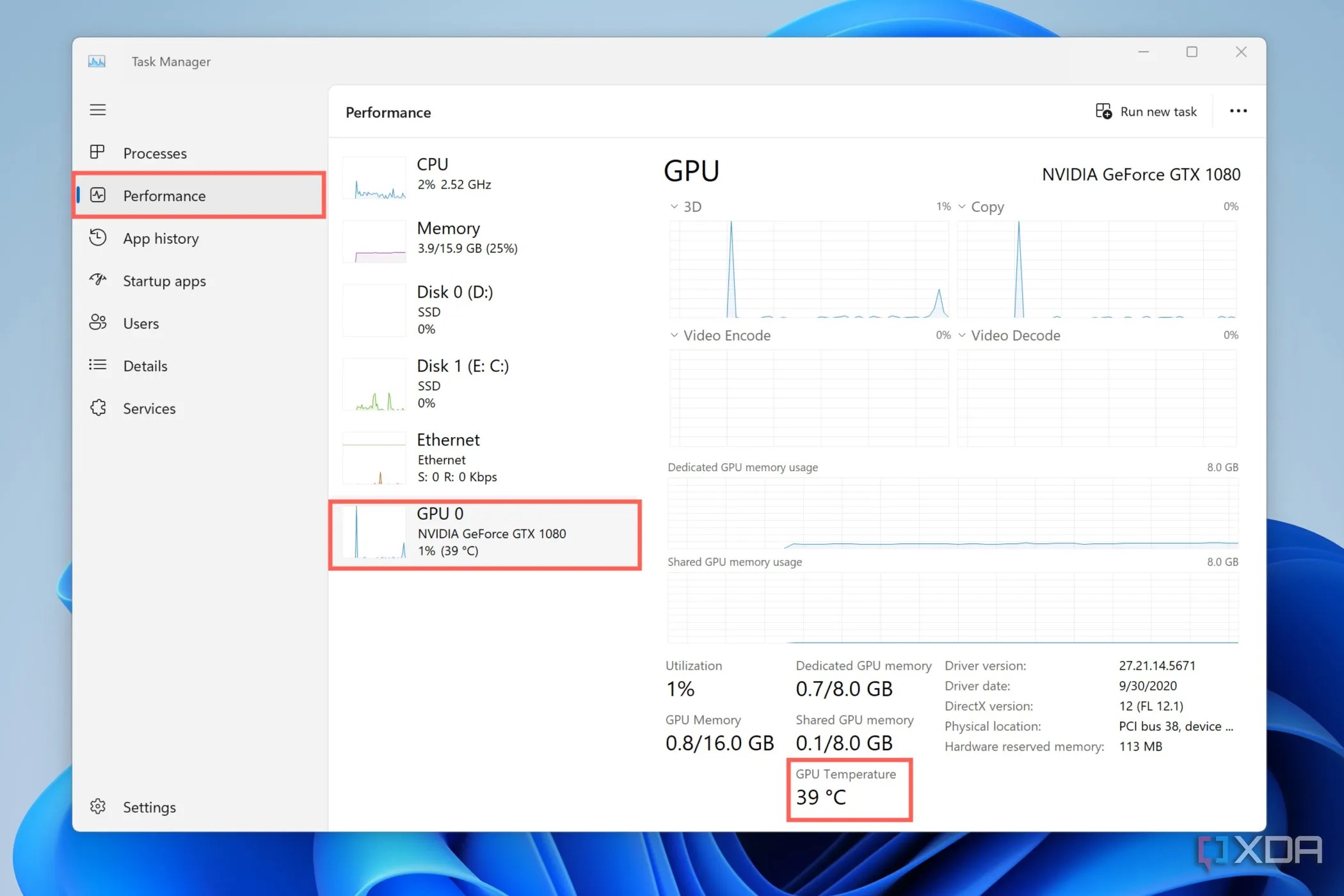This screenshot has width=1344, height=896.
Task: Select the Details sidebar icon
Action: click(97, 365)
